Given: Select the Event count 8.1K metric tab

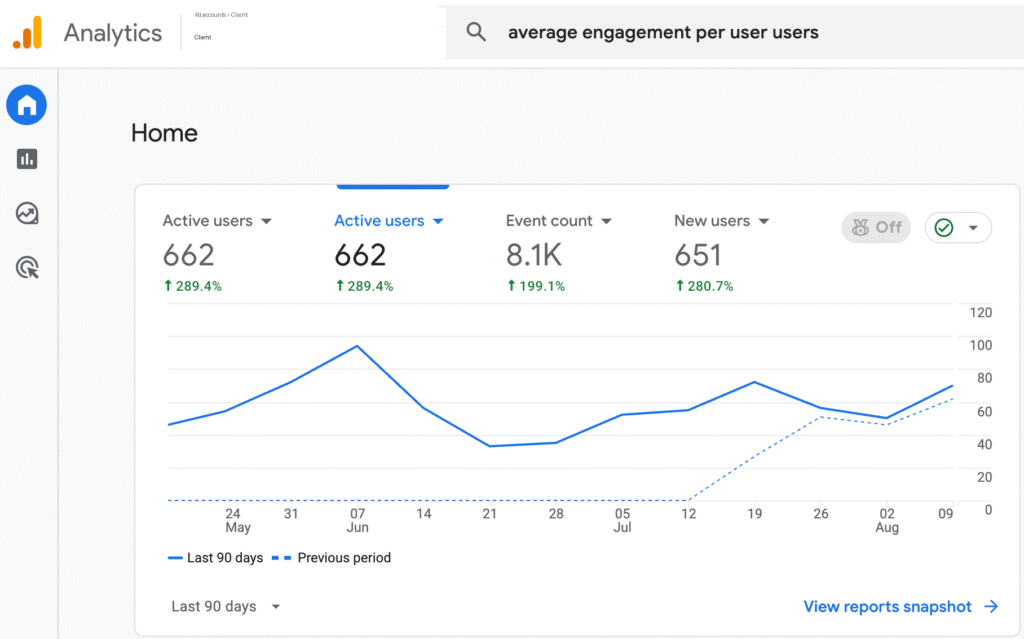Looking at the screenshot, I should click(x=558, y=252).
